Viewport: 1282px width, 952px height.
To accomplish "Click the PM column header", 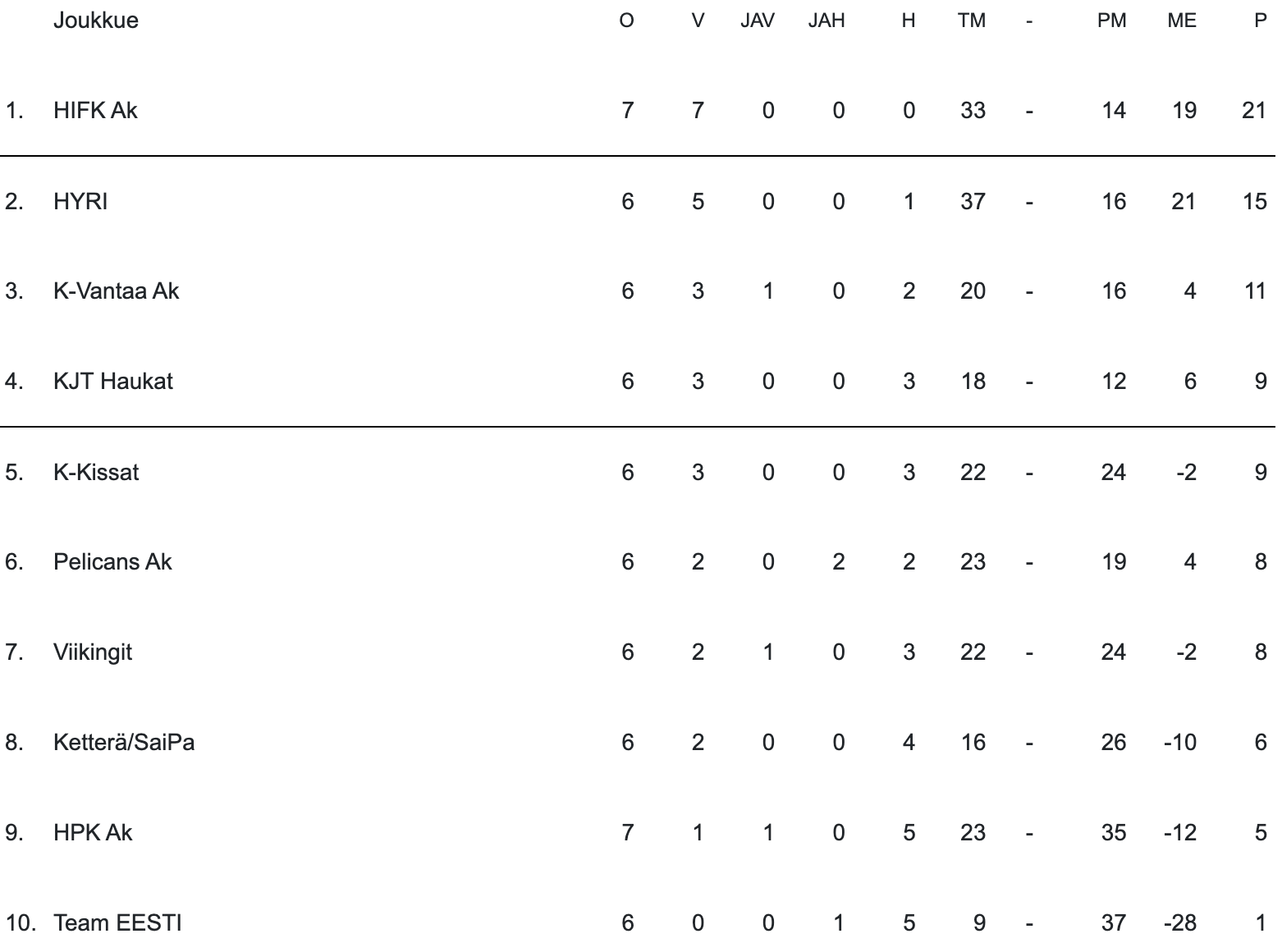I will [1111, 21].
